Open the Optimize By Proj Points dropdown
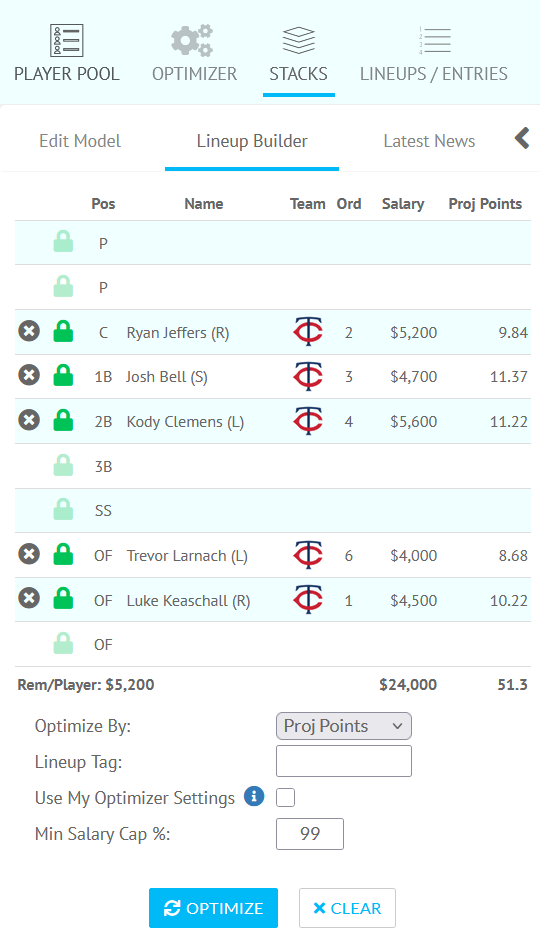Viewport: 540px width, 943px height. click(344, 726)
